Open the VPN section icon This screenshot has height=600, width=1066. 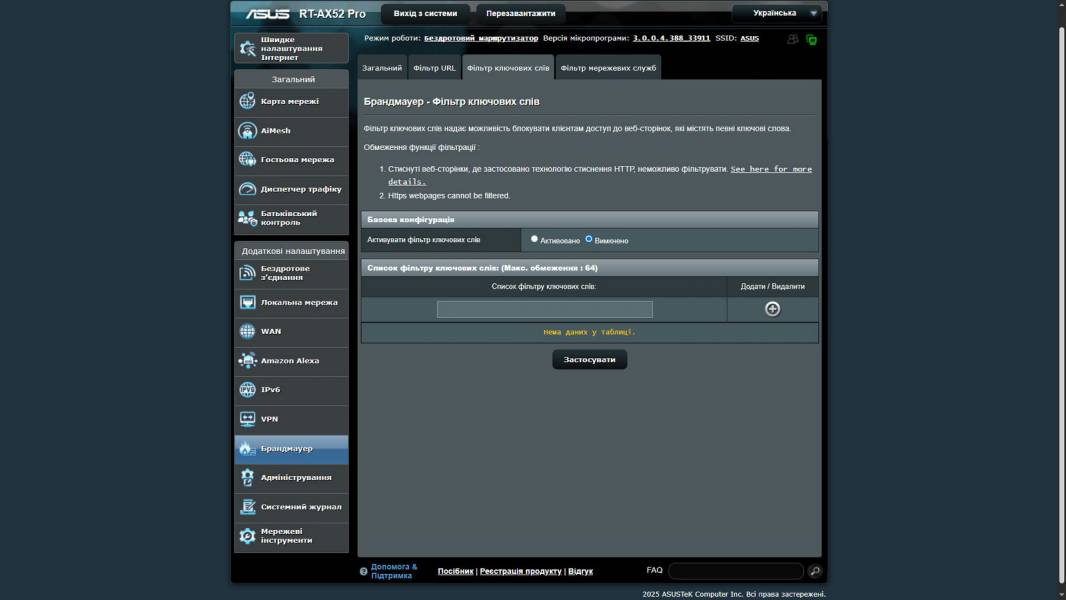tap(247, 419)
